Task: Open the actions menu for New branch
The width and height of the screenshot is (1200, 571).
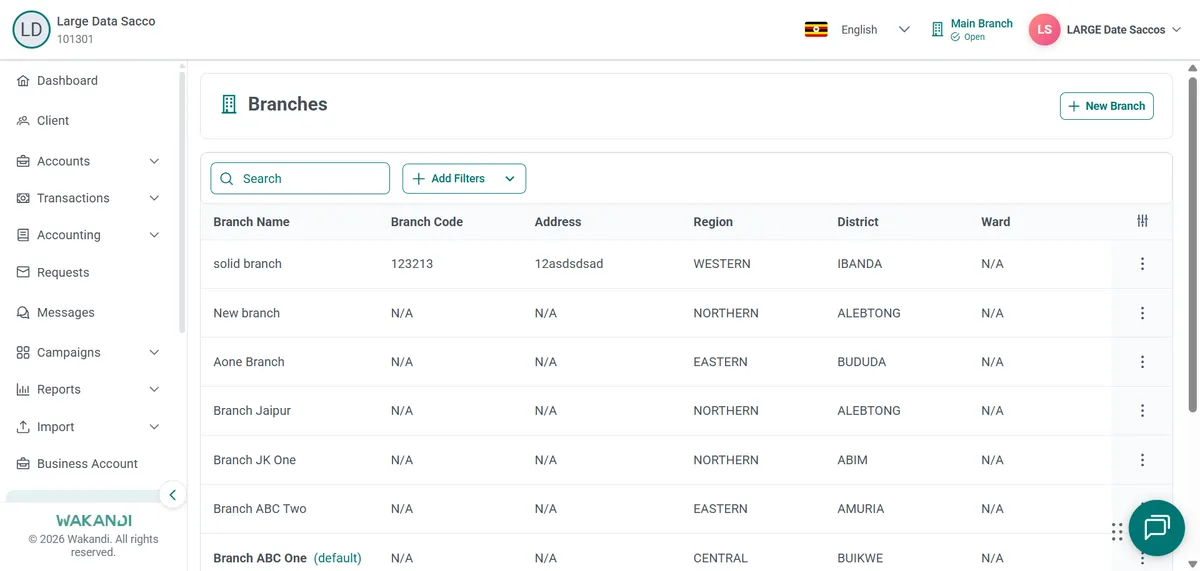Action: click(1142, 313)
